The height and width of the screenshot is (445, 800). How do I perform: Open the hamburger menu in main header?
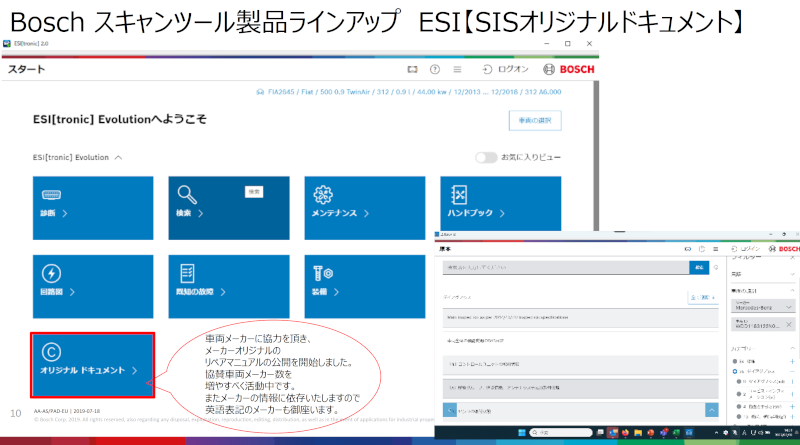pyautogui.click(x=457, y=69)
